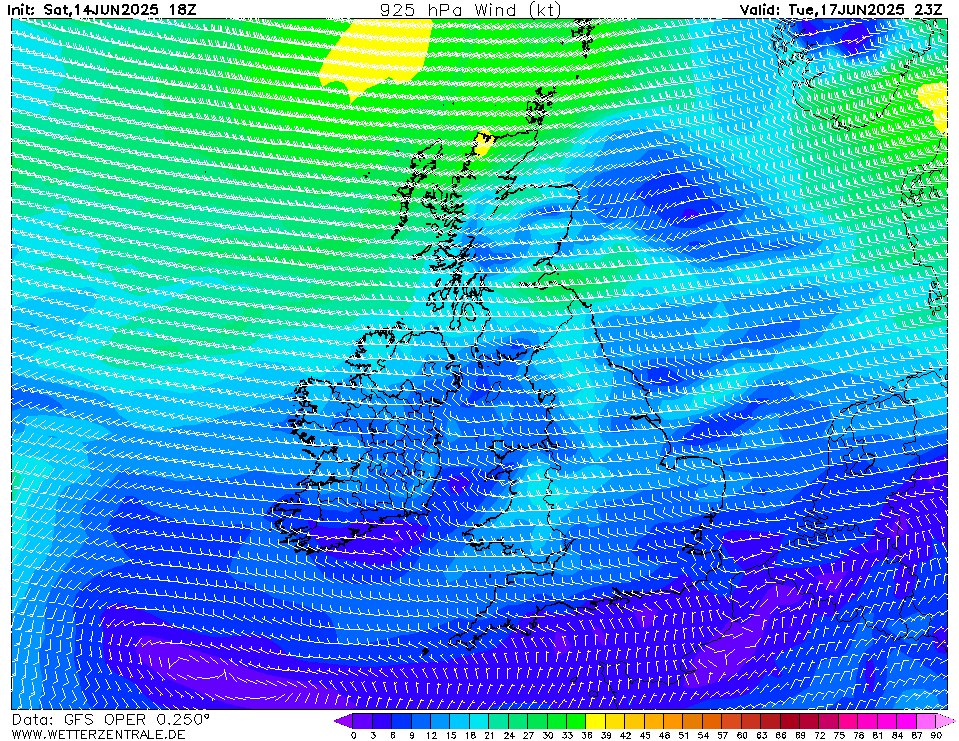Select the 9–12 kt blue legend swatch
Viewport: 959px width, 741px height.
pyautogui.click(x=421, y=721)
